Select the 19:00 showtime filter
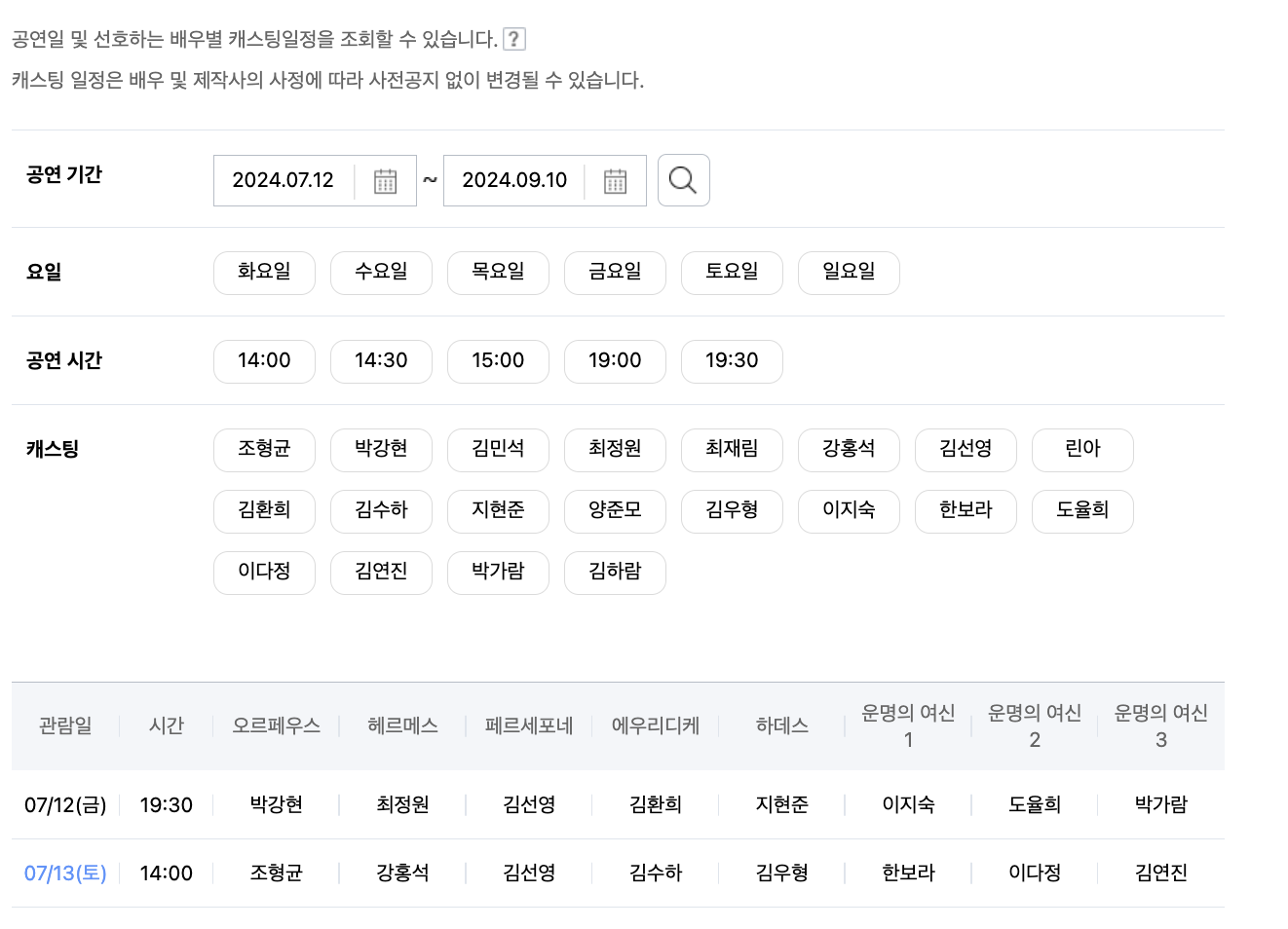Image resolution: width=1288 pixels, height=929 pixels. [615, 361]
